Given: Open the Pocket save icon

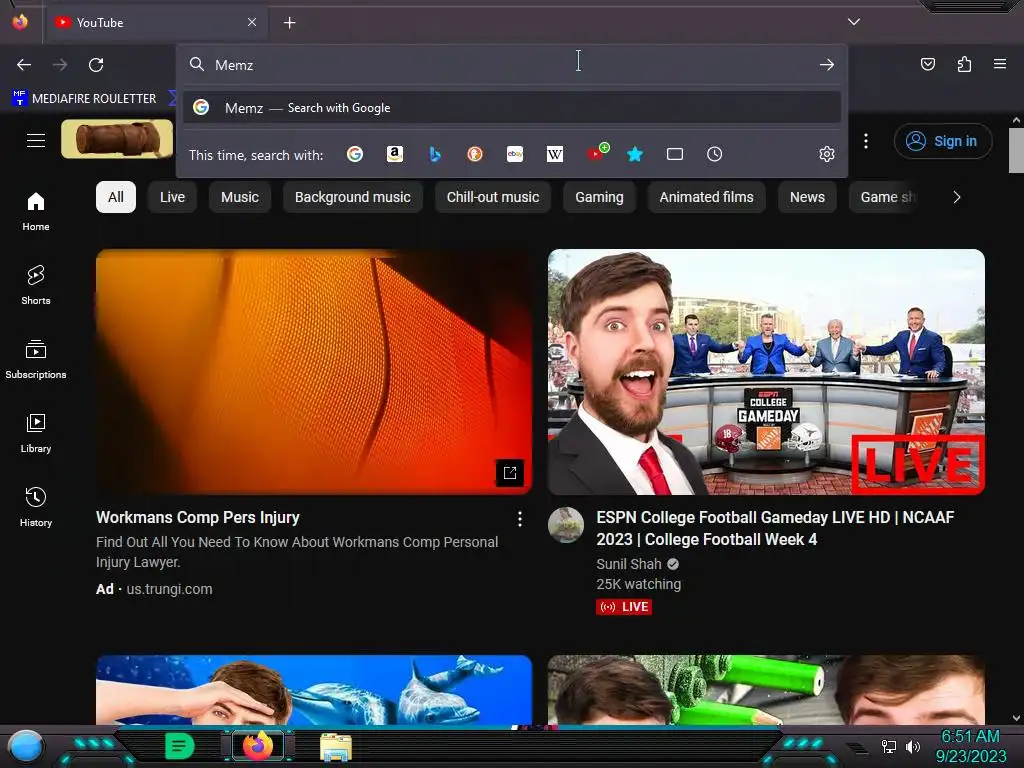Looking at the screenshot, I should [927, 64].
